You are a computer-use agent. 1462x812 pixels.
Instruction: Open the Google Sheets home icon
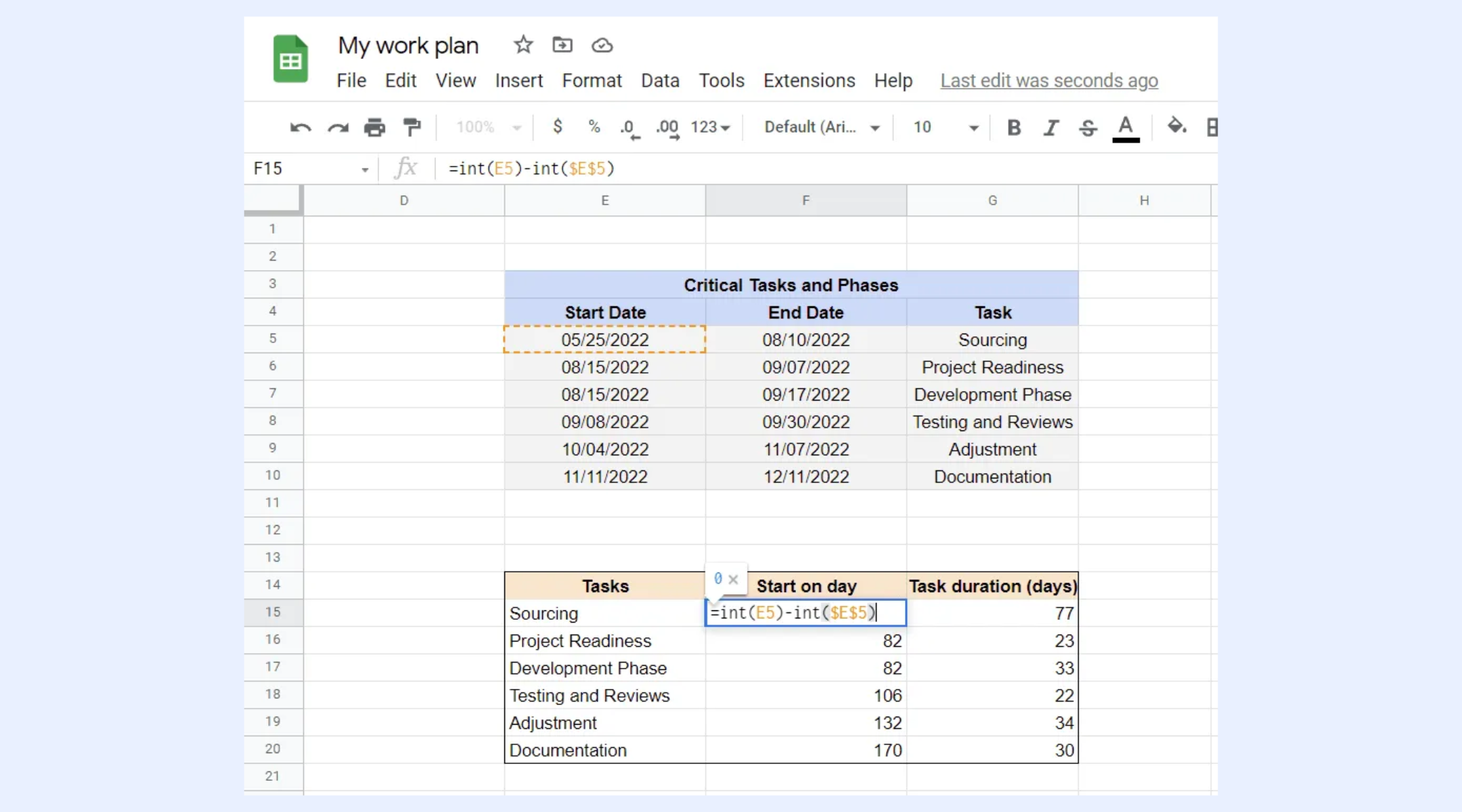[x=290, y=60]
